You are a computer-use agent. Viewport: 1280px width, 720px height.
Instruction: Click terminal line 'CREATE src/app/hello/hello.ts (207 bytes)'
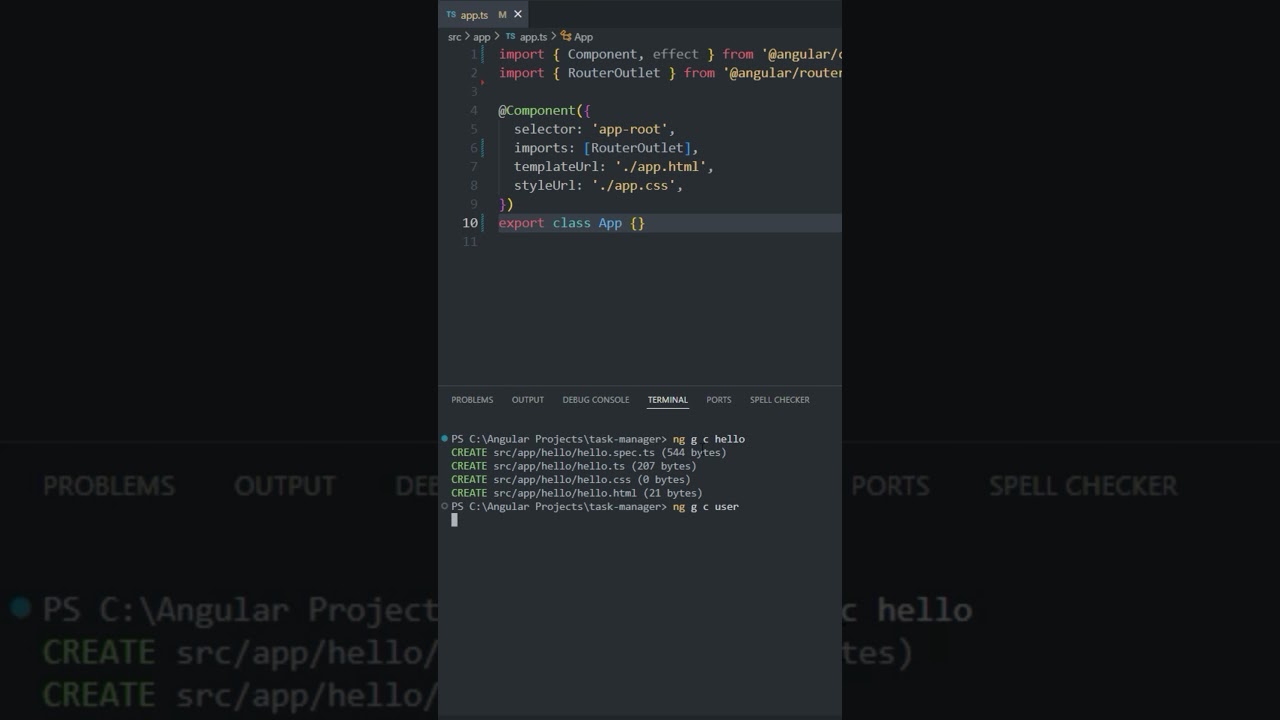(574, 466)
